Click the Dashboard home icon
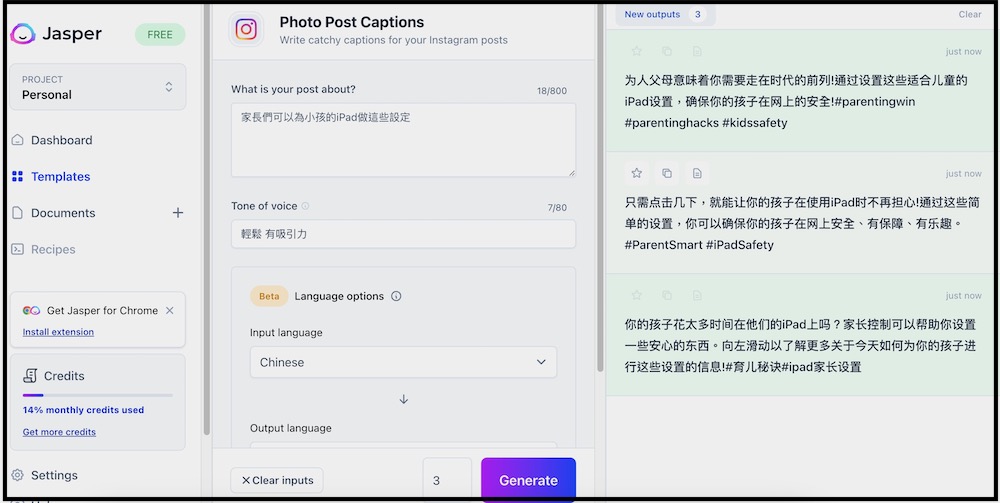 point(18,140)
